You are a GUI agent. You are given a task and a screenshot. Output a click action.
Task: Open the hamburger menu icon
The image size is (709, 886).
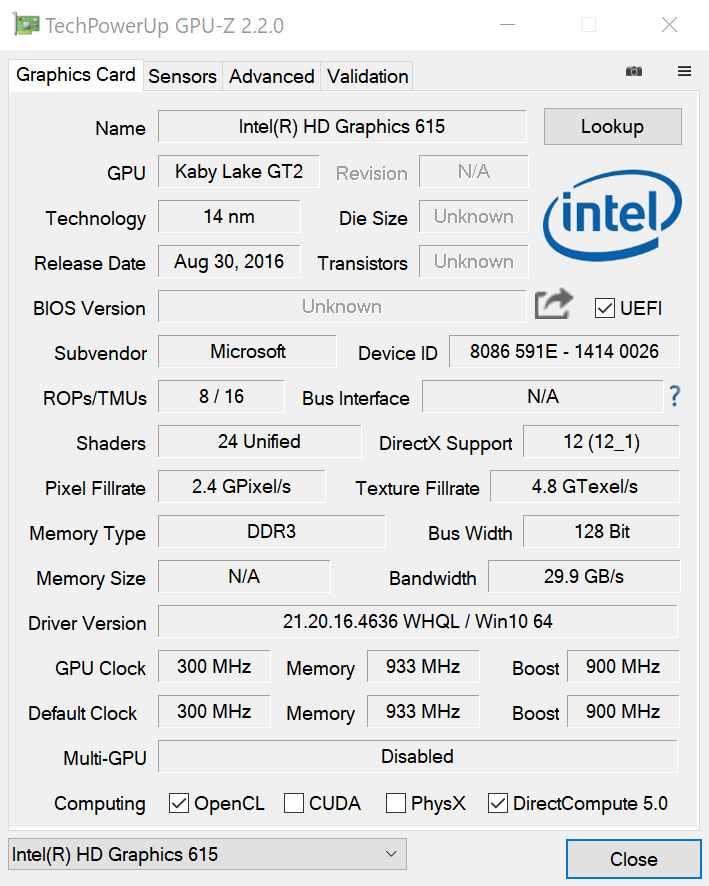tap(685, 71)
